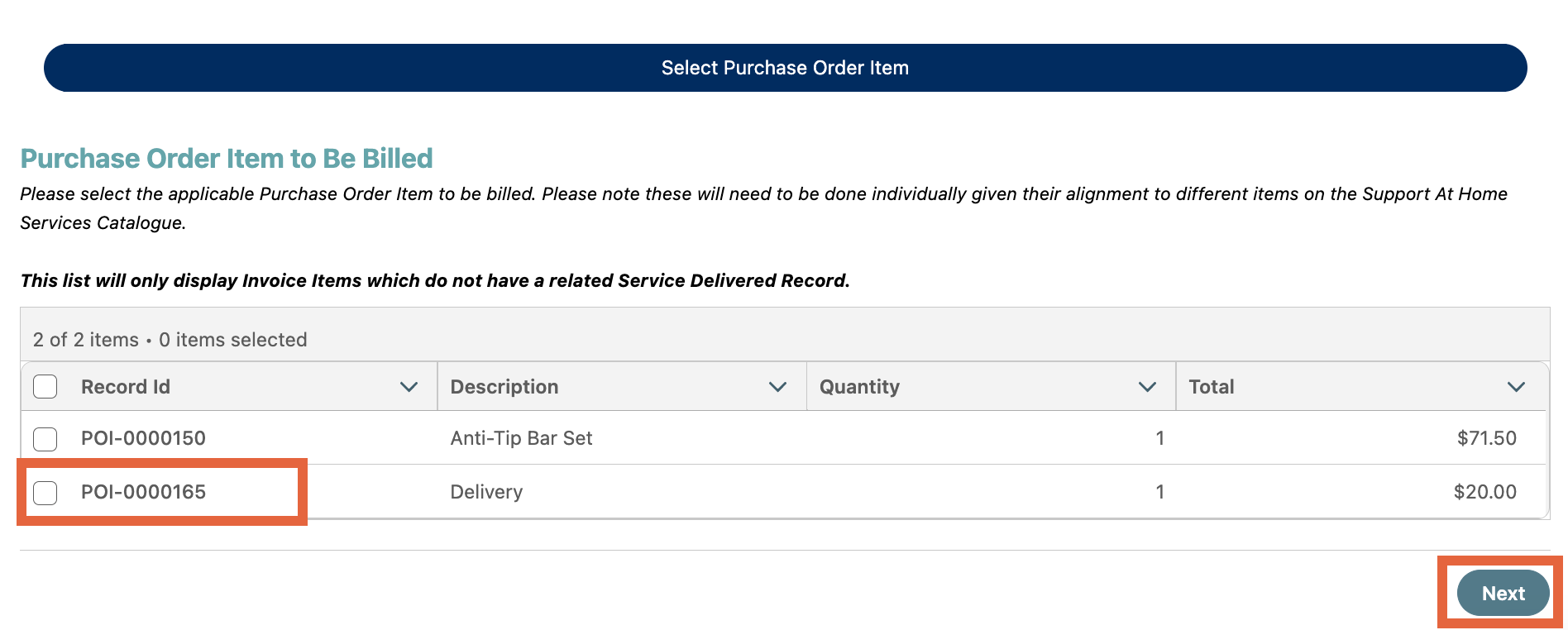Click the POI-0000150 record id text
The width and height of the screenshot is (1568, 630).
[143, 438]
